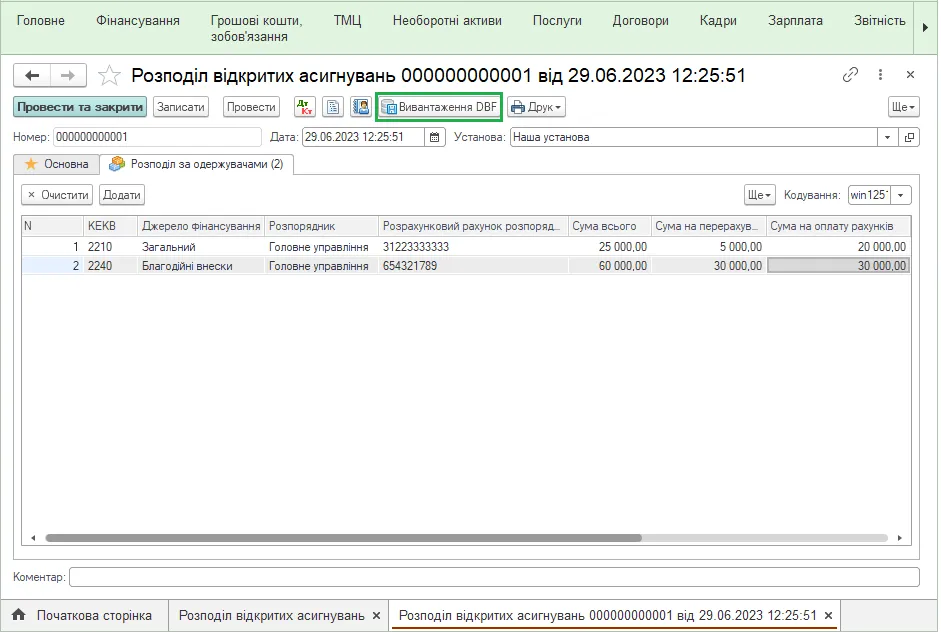Image resolution: width=941 pixels, height=632 pixels.
Task: Click the Номер input field
Action: point(157,137)
